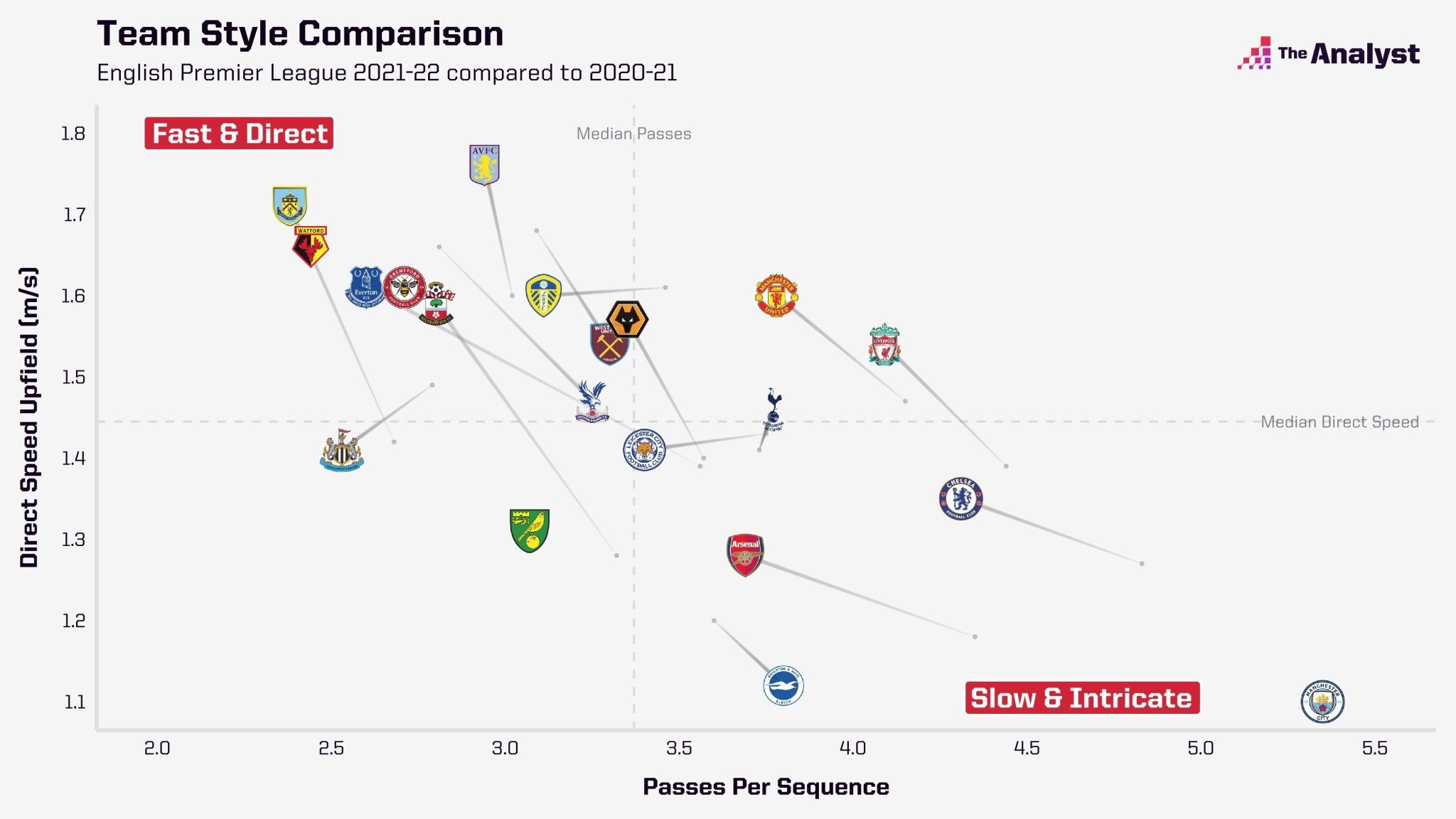Click the Median Passes label
1456x819 pixels.
pos(633,134)
